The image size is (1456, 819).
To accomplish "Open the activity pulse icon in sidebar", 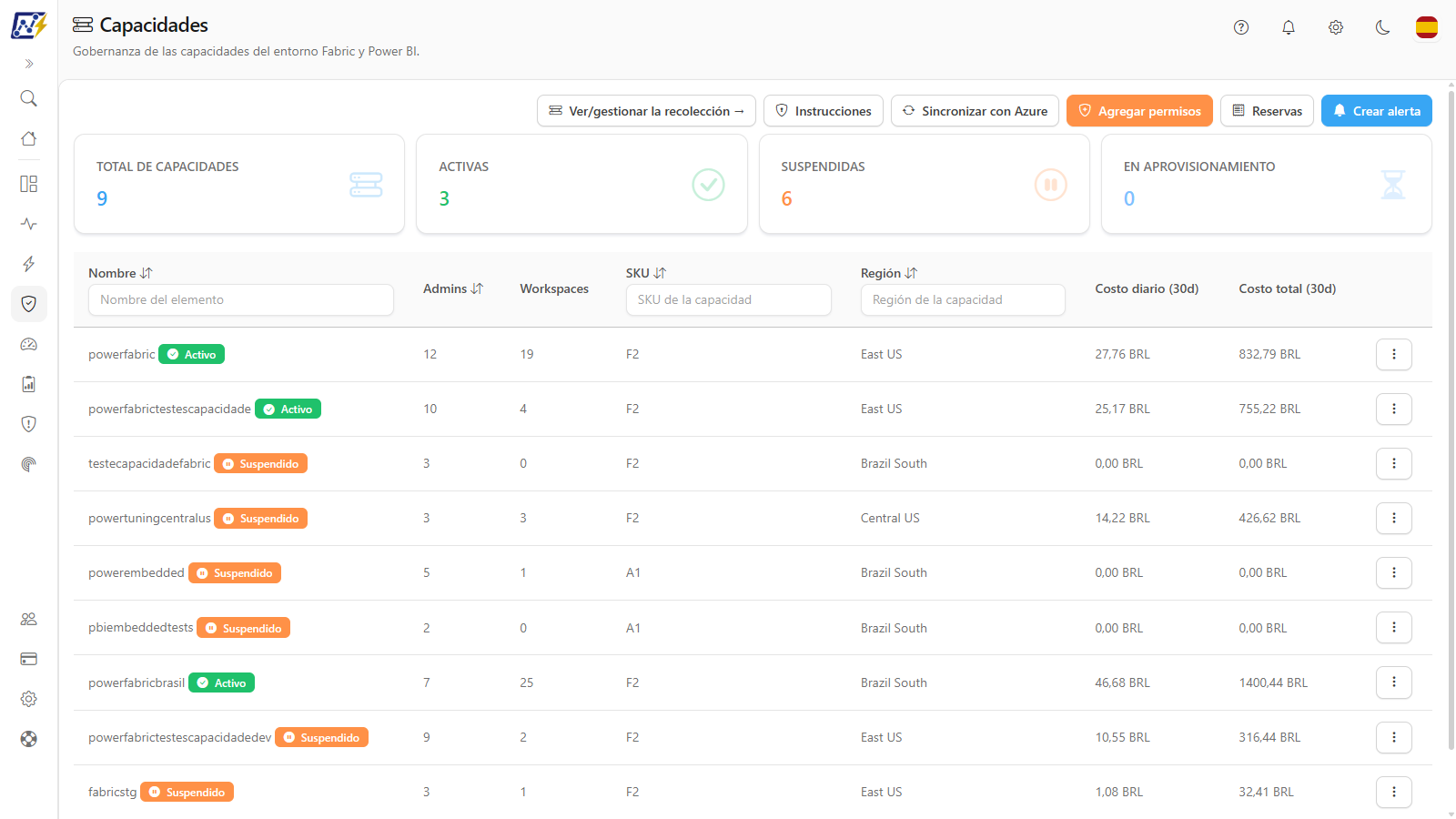I will (29, 224).
